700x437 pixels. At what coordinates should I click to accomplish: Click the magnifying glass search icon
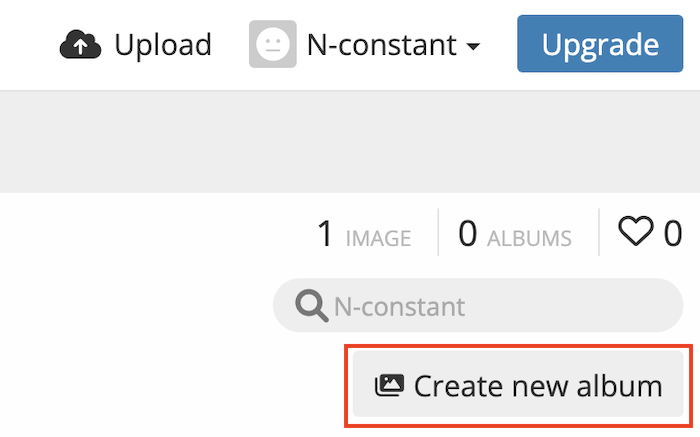click(x=311, y=305)
